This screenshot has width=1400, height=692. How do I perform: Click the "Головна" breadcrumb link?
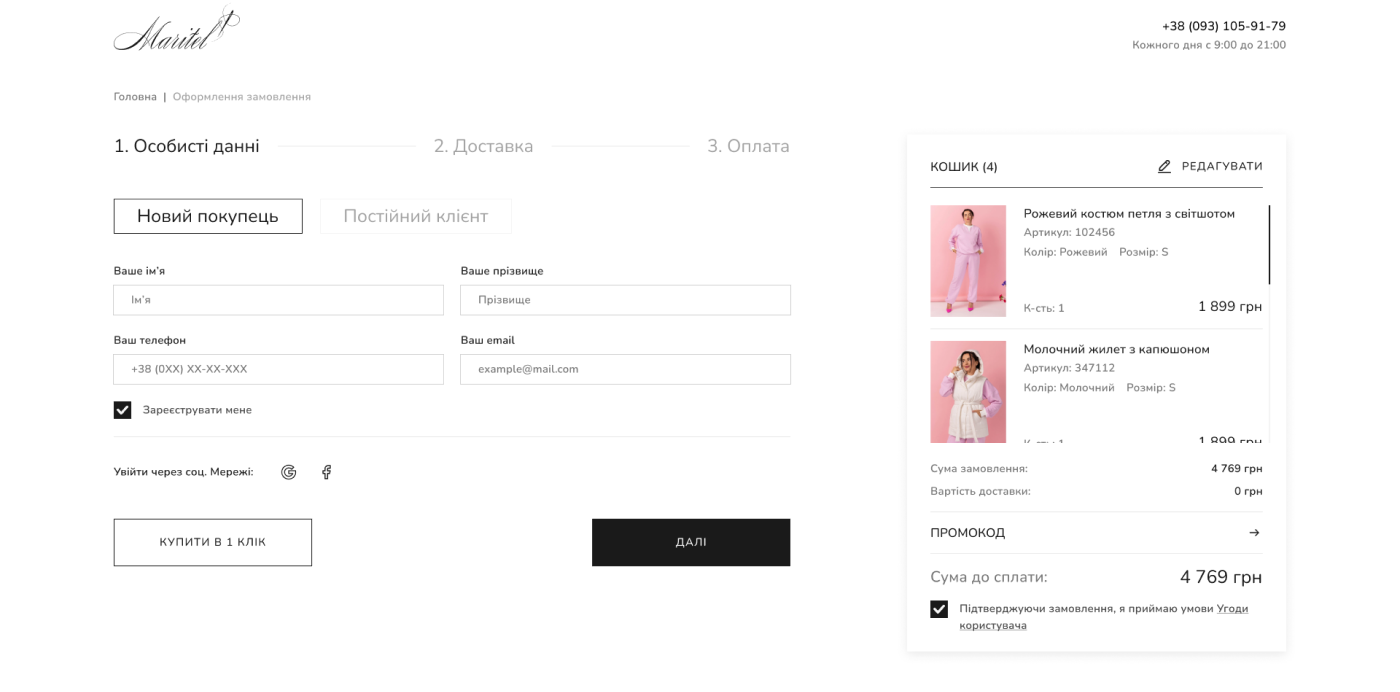135,97
